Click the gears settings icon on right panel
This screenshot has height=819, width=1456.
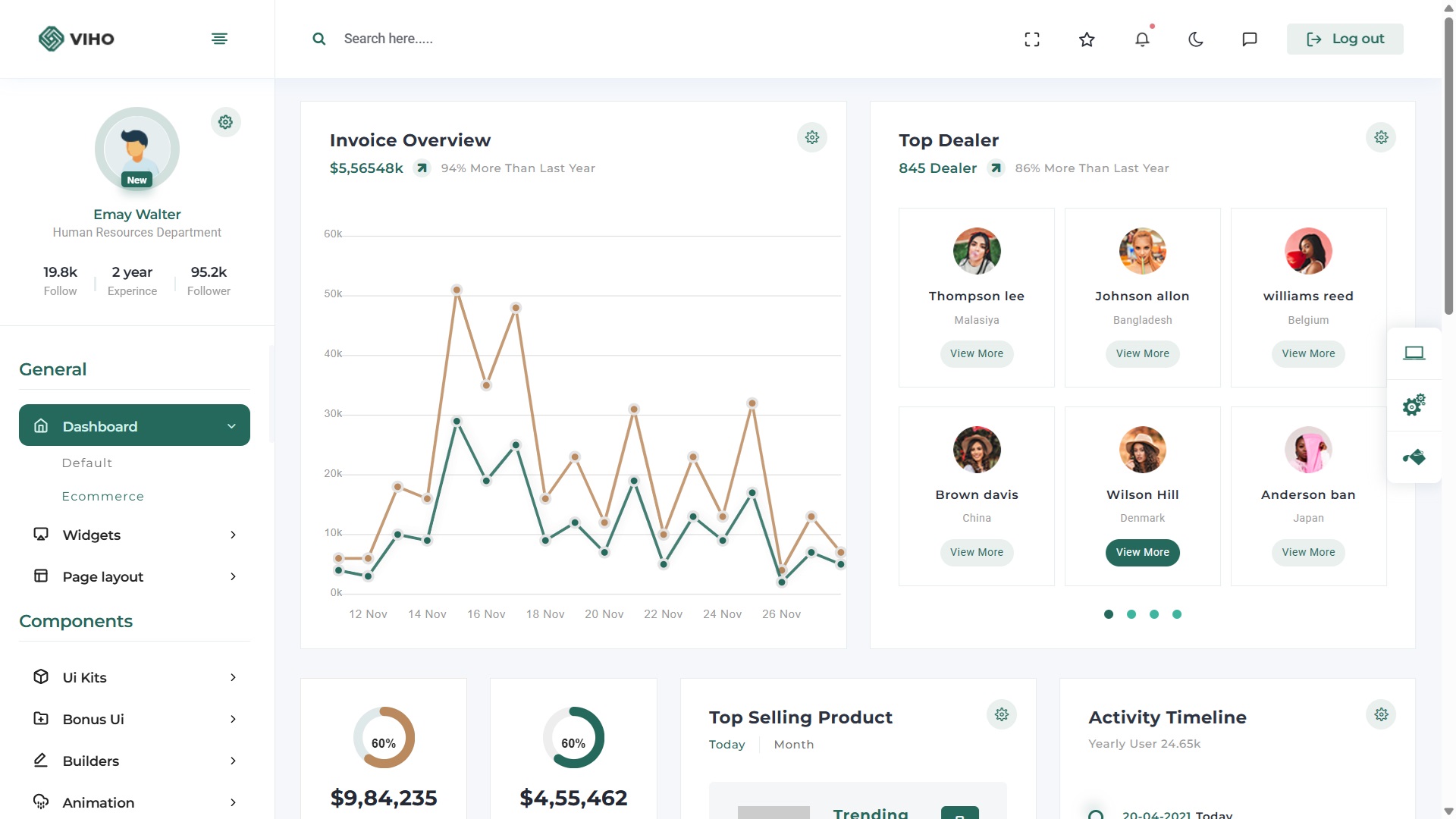[x=1413, y=404]
